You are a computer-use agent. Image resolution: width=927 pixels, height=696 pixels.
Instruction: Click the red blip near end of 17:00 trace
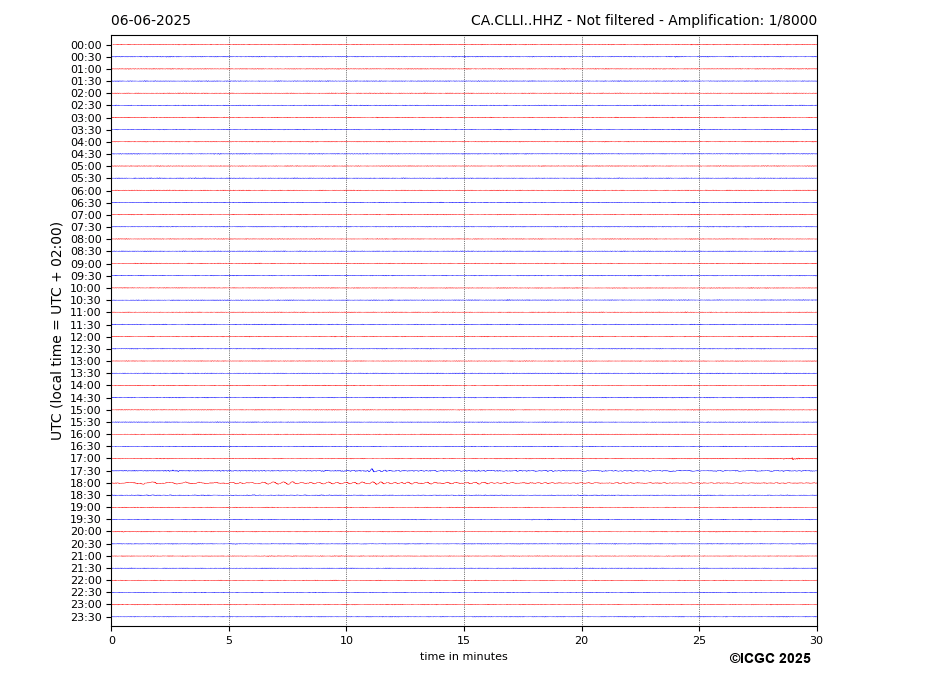tap(793, 459)
